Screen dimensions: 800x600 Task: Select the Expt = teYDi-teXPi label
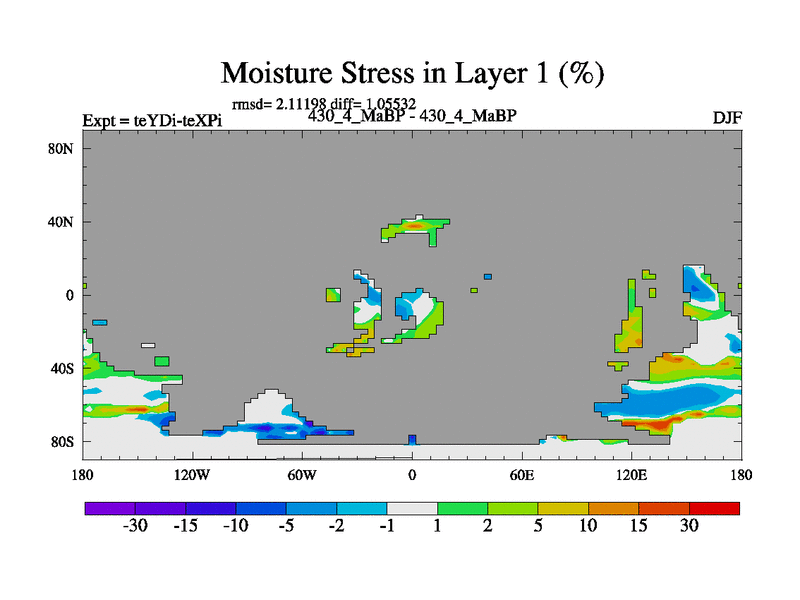click(x=152, y=121)
